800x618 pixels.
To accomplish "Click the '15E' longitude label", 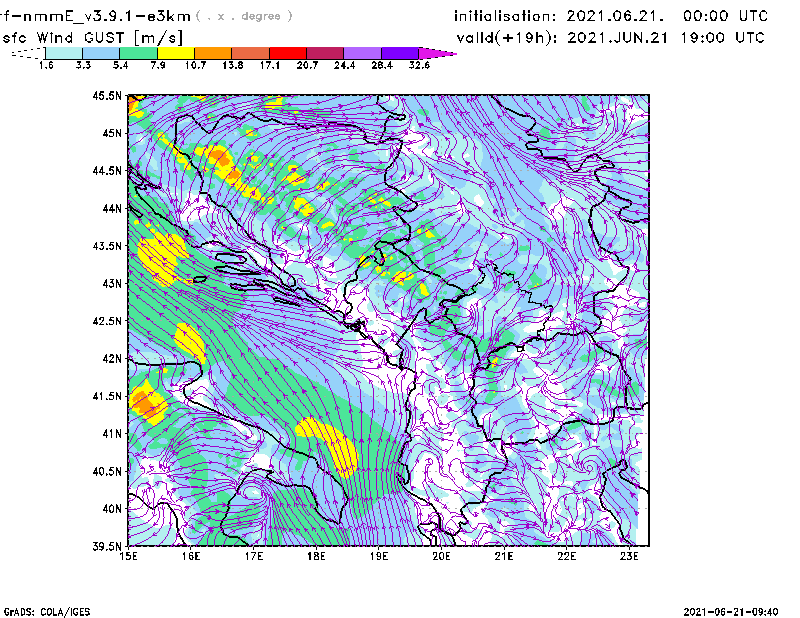I will pyautogui.click(x=128, y=556).
